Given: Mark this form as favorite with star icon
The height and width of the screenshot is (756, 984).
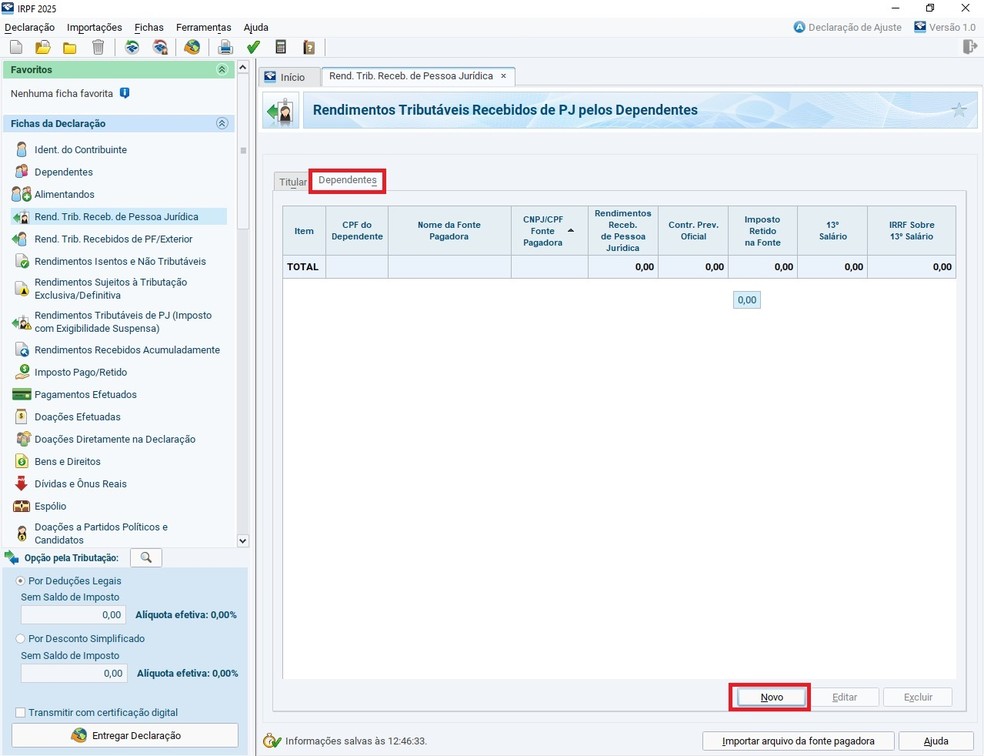Looking at the screenshot, I should tap(959, 110).
